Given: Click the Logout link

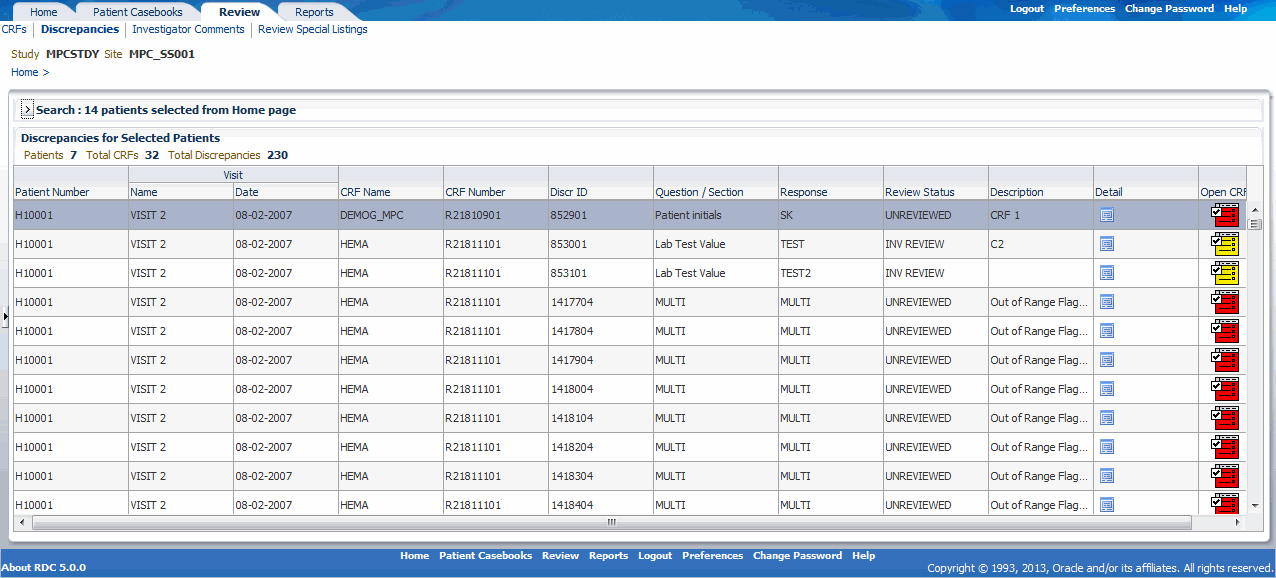Looking at the screenshot, I should tap(1026, 8).
